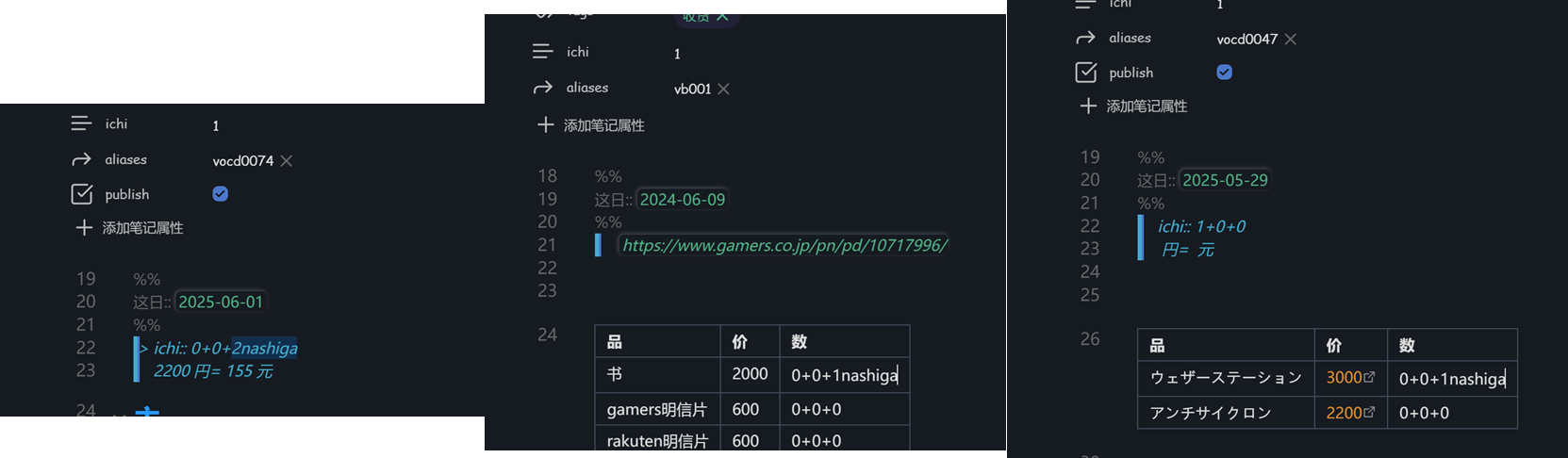Open the gamers.co.jp product link
The image size is (1568, 458).
[x=784, y=245]
